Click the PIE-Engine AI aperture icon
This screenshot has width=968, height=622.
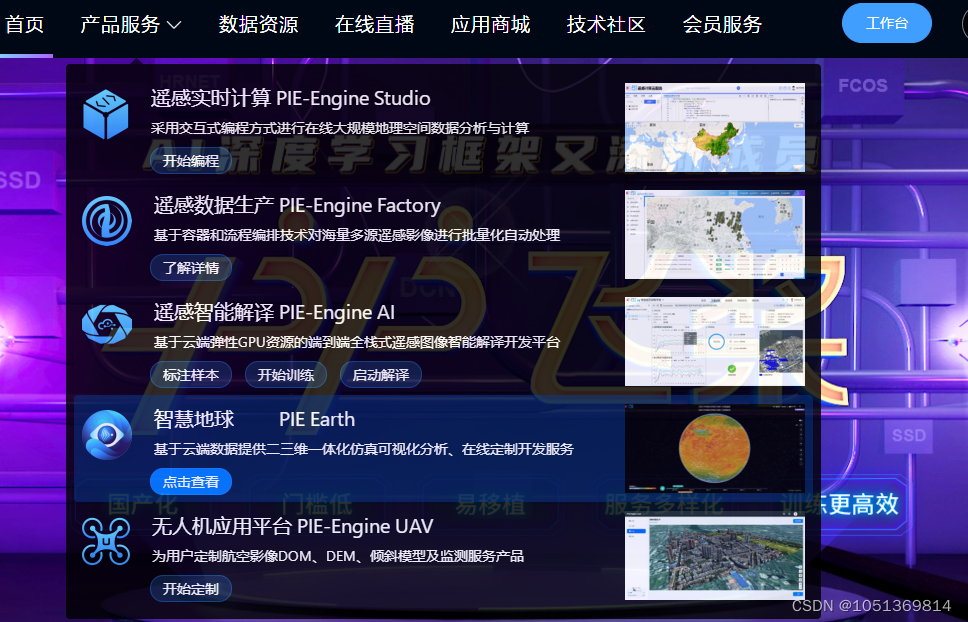coord(107,324)
